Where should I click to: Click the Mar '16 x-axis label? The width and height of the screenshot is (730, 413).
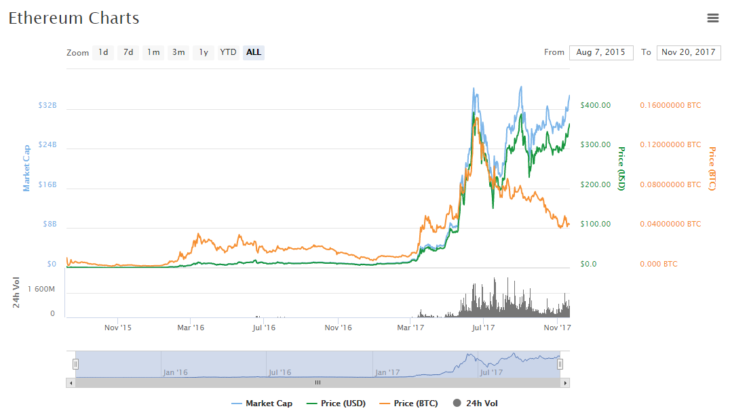[190, 328]
